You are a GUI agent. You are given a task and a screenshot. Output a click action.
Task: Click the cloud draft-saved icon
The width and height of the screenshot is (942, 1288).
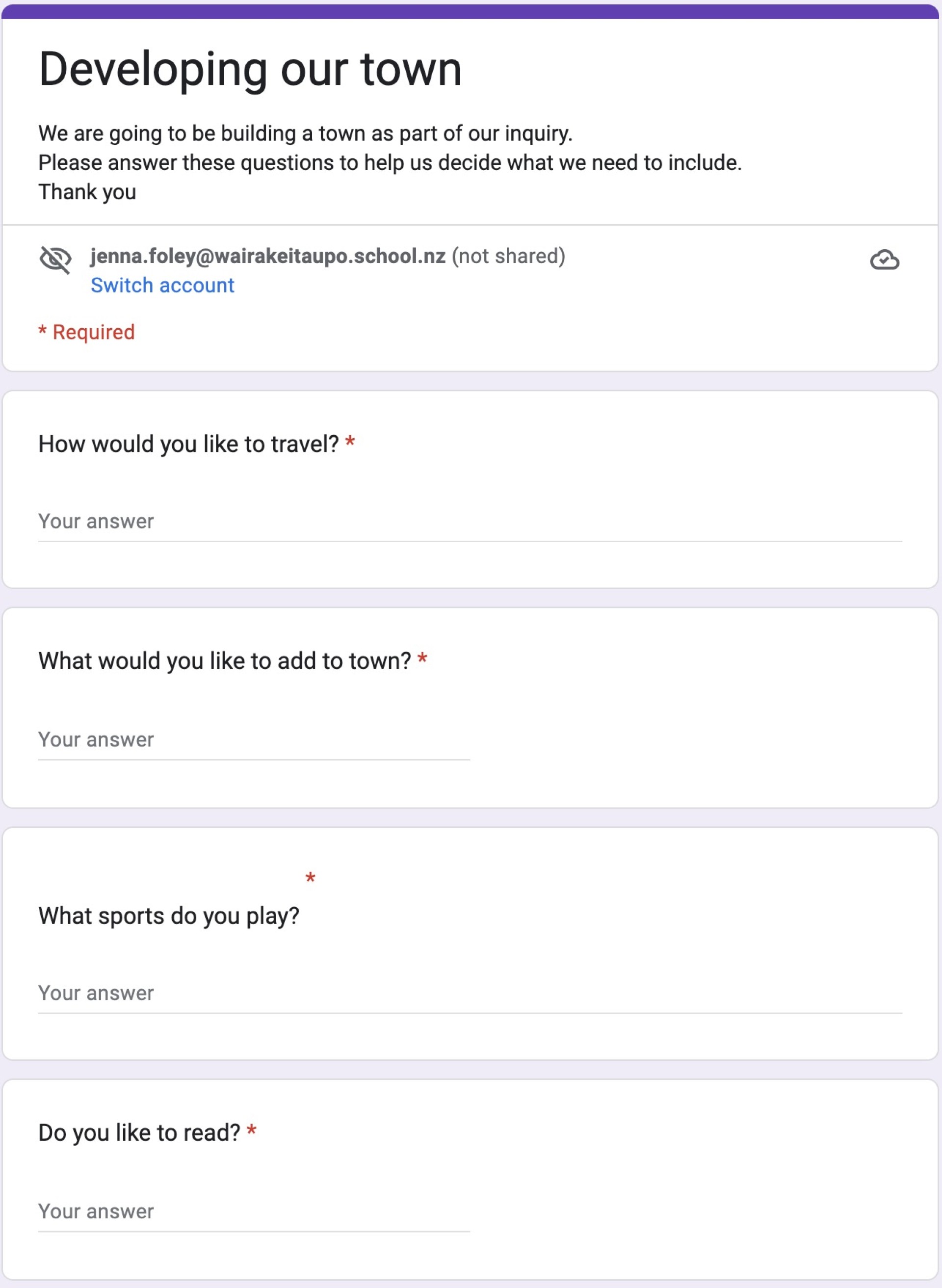pos(885,260)
